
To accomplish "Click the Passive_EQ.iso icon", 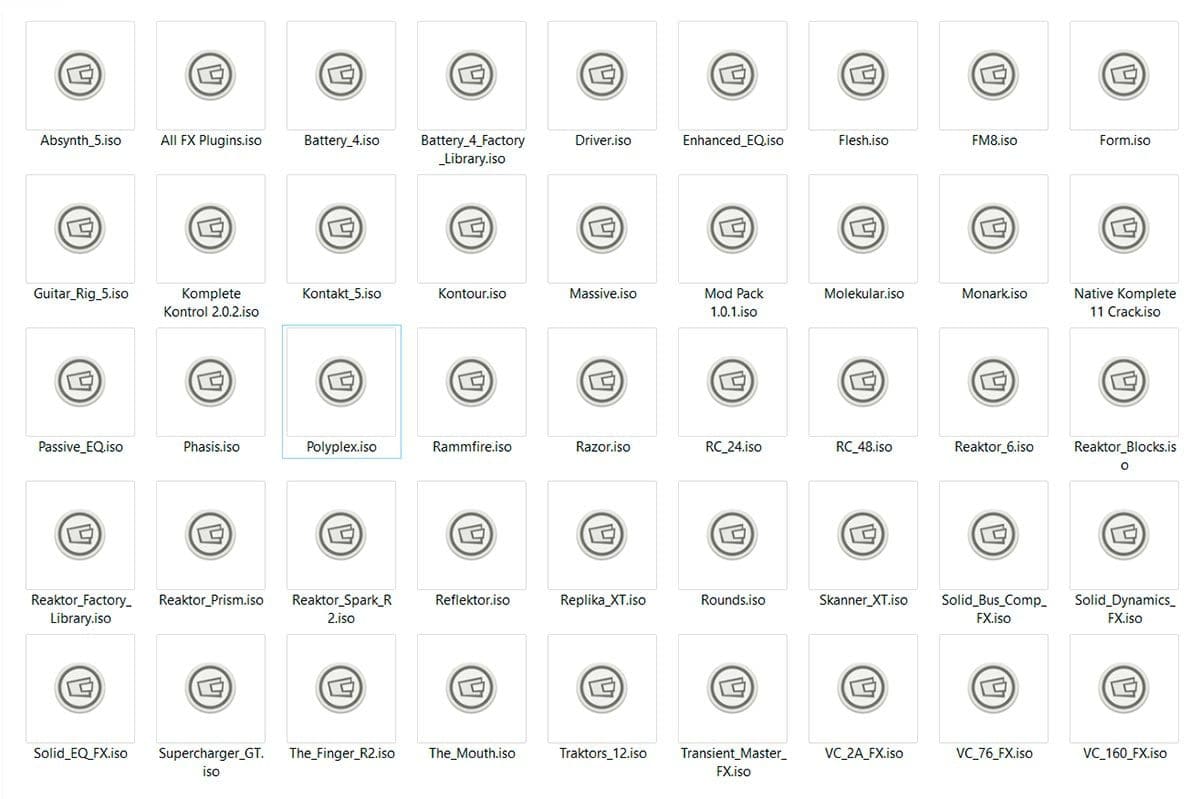I will pyautogui.click(x=81, y=381).
